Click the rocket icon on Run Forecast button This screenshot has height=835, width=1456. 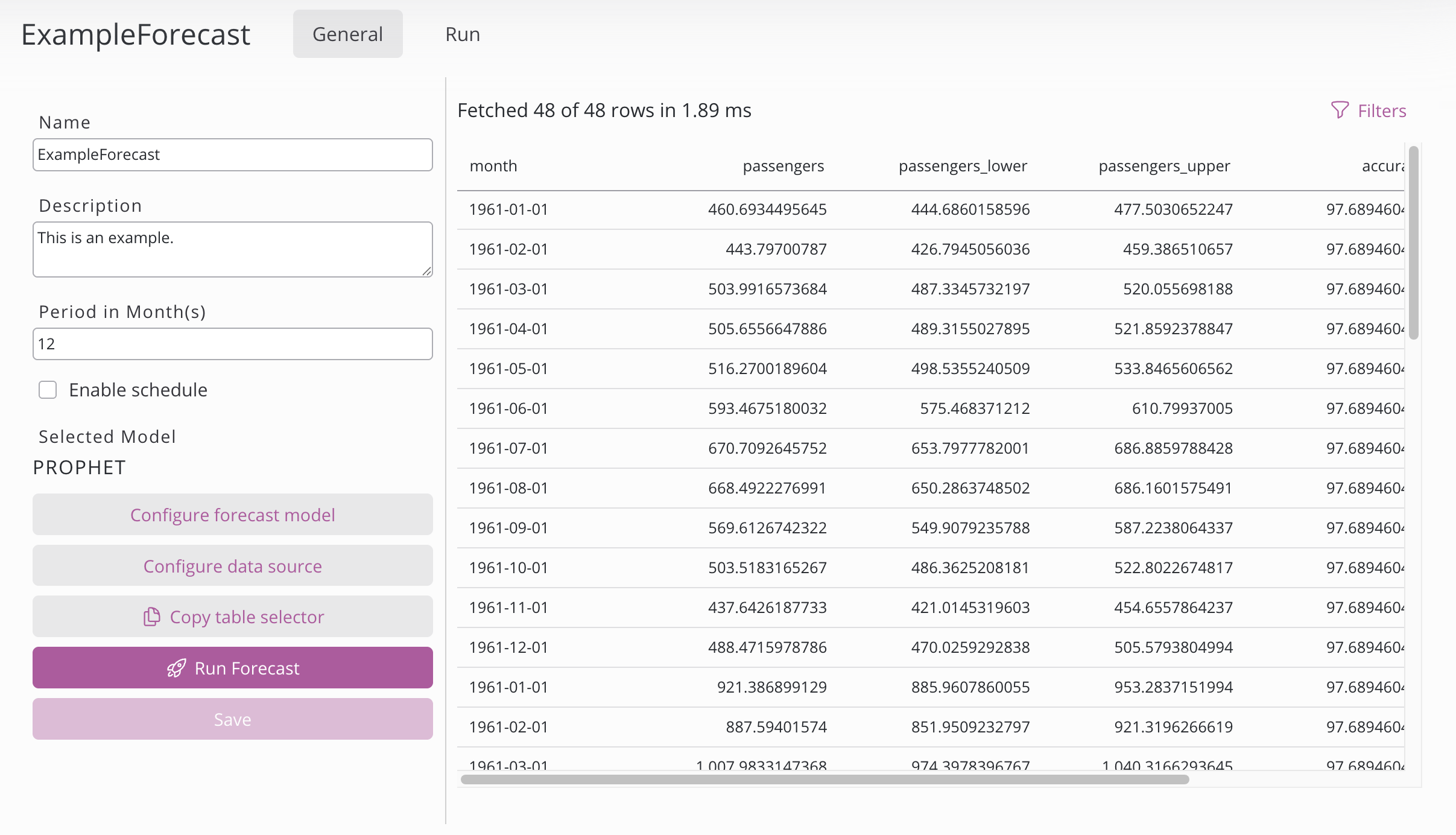click(175, 668)
